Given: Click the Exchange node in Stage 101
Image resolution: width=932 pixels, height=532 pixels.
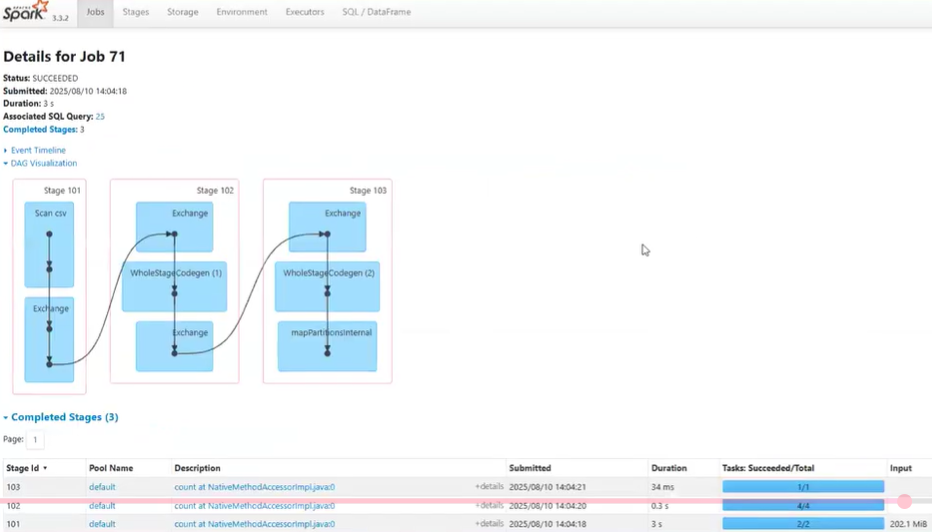Looking at the screenshot, I should [x=49, y=339].
